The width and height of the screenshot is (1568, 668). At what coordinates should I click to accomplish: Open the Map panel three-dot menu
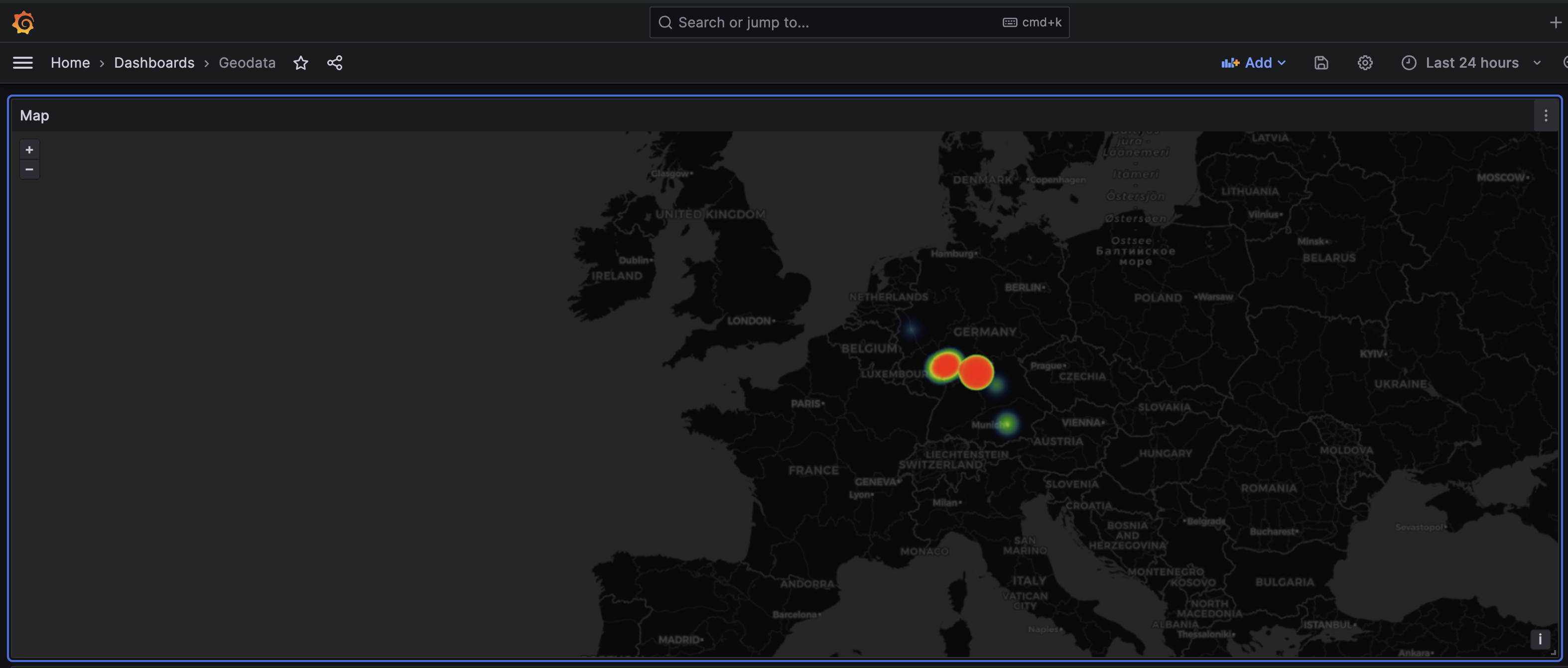click(x=1546, y=115)
